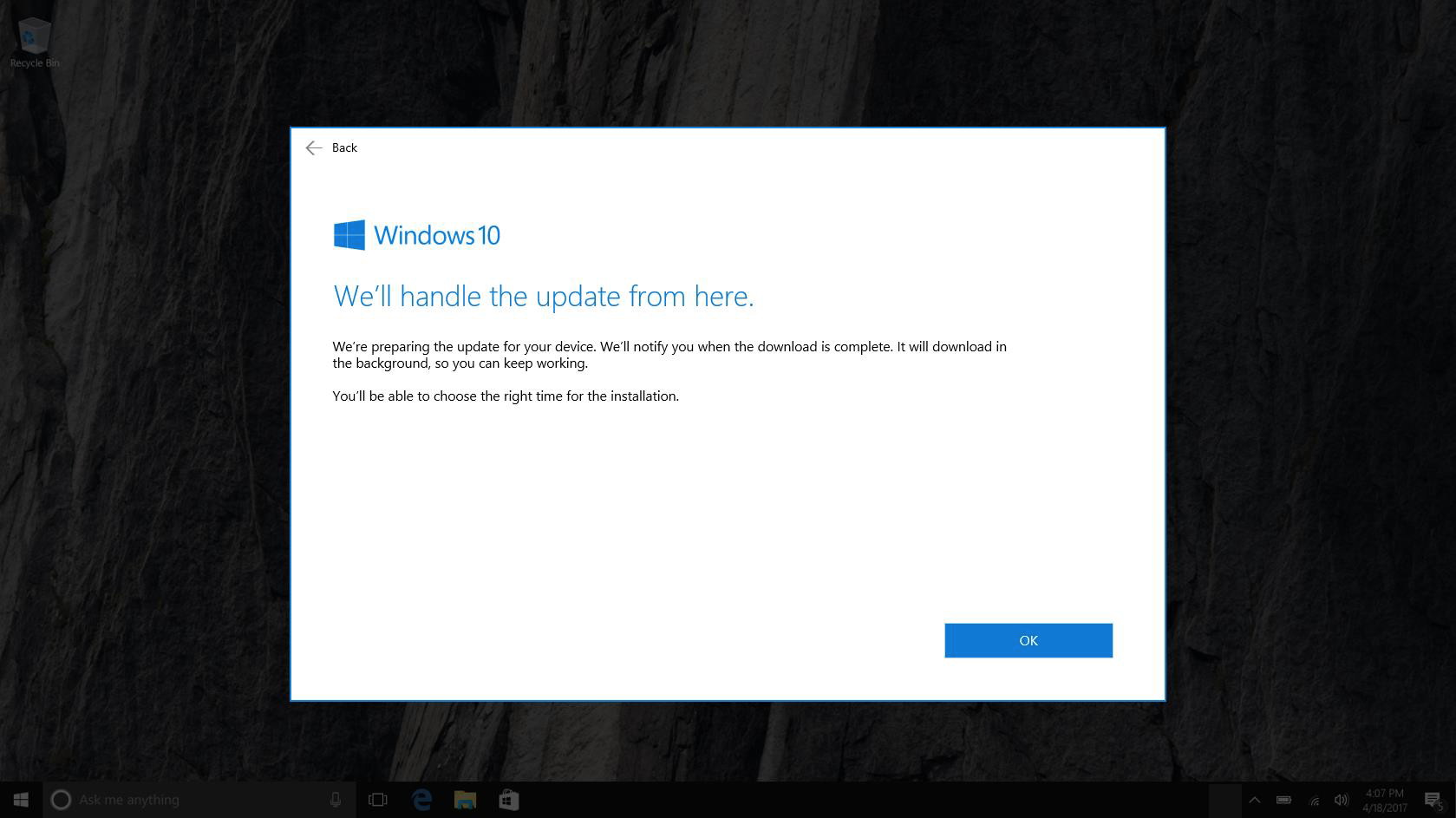Click the OK button
Screen dimensions: 1456x818
(1028, 640)
